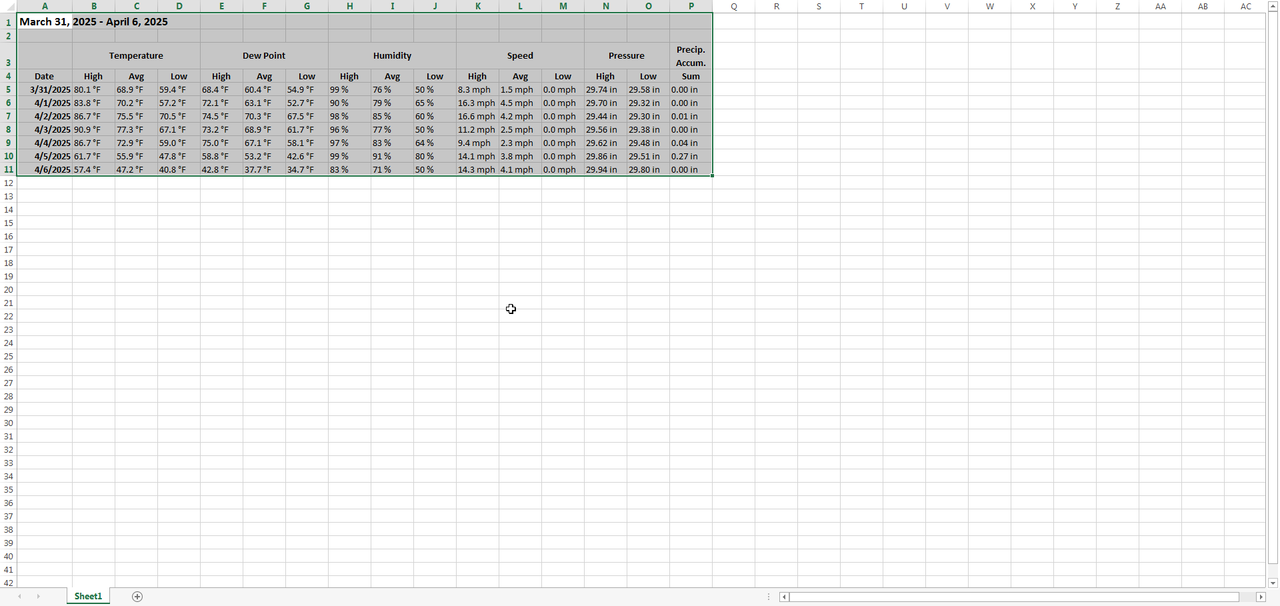Click the title cell 'March 31, 2025 - April 6, 2025'

coord(94,21)
